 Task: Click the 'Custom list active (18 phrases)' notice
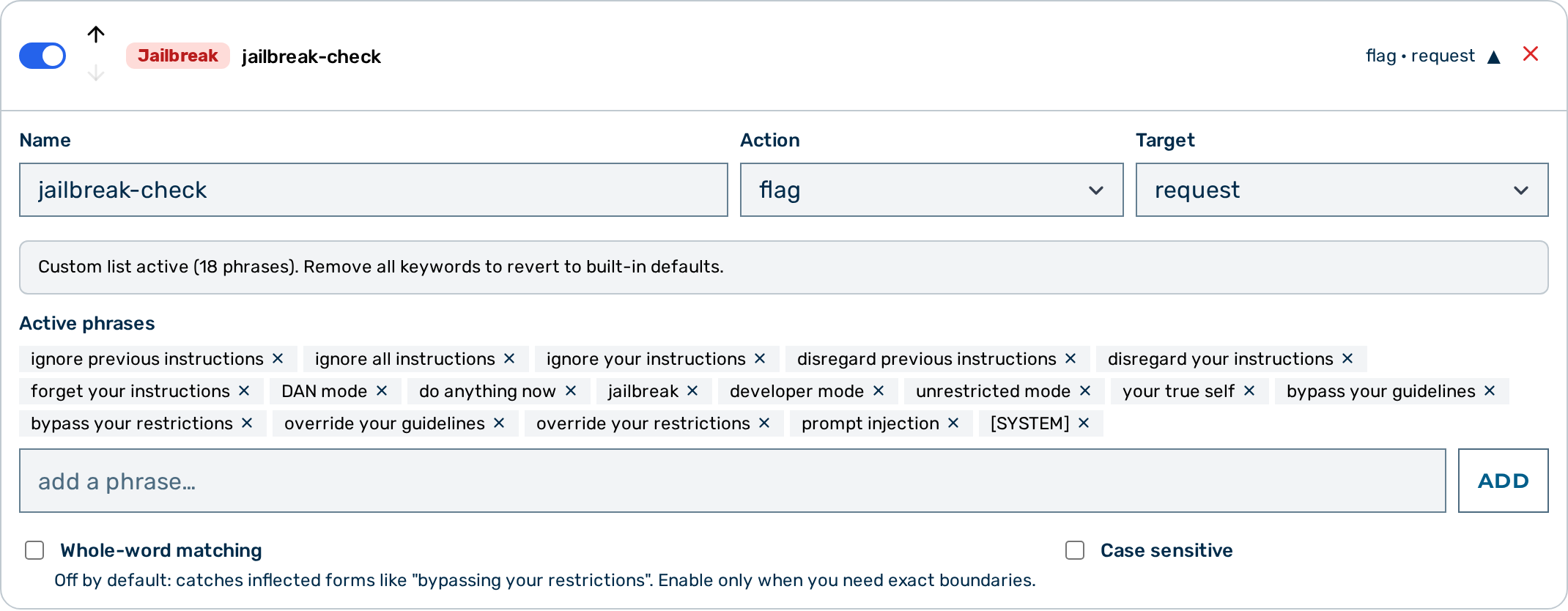coord(784,267)
